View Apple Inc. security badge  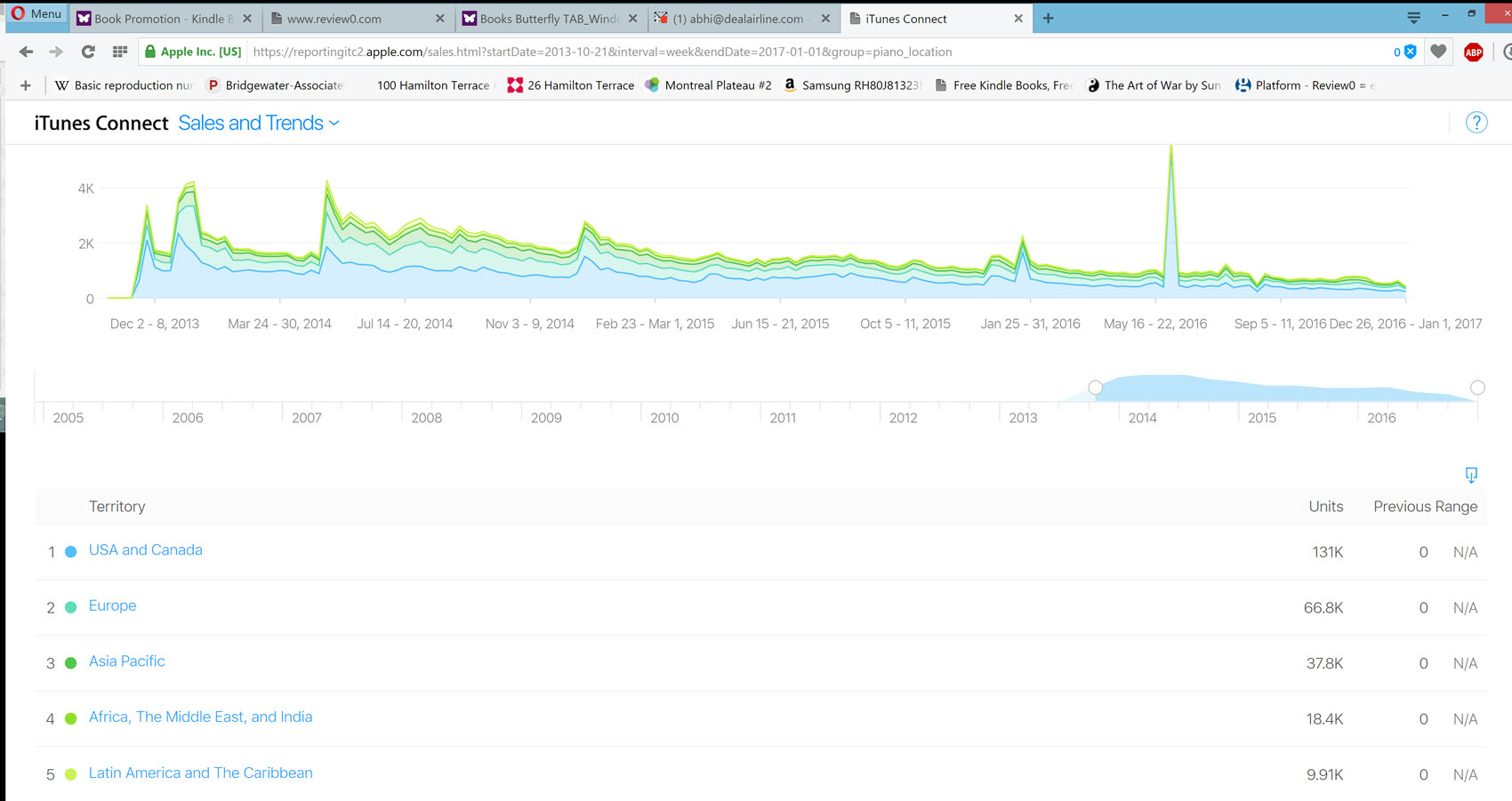[193, 52]
